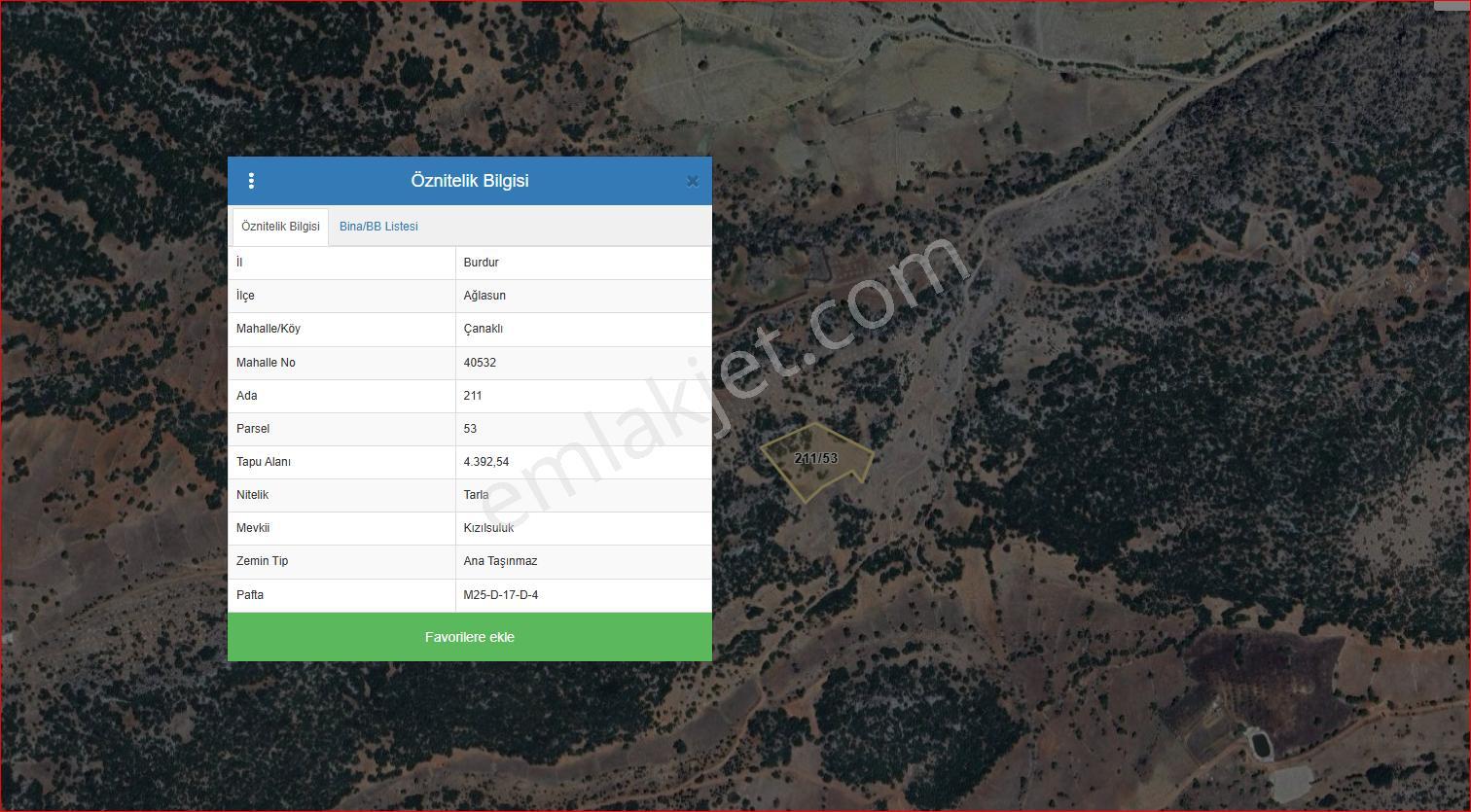1471x812 pixels.
Task: Click the Parsel row label
Action: [x=253, y=429]
